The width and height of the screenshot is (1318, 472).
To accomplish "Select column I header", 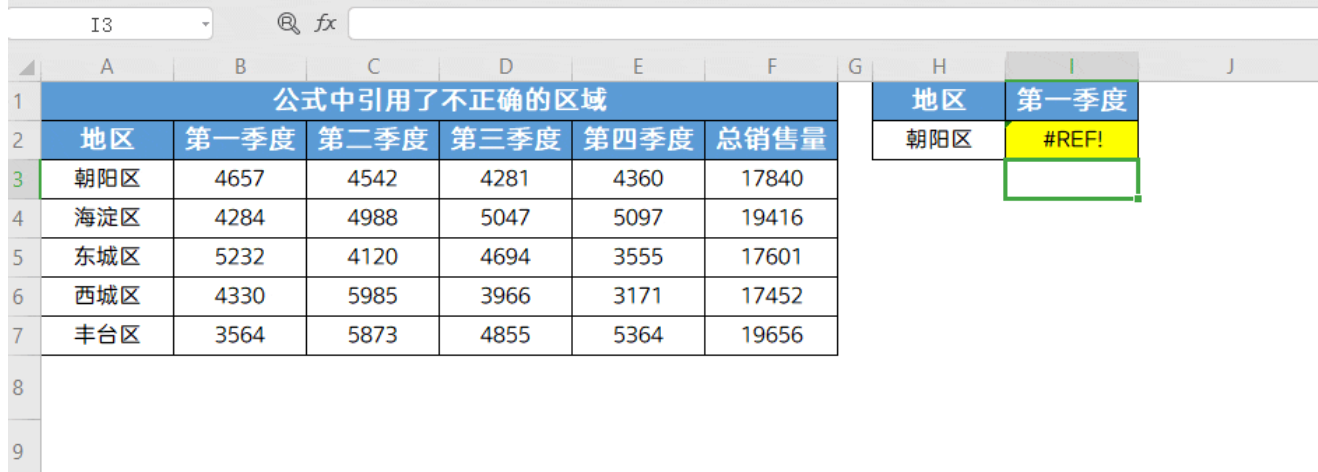I will click(1071, 67).
